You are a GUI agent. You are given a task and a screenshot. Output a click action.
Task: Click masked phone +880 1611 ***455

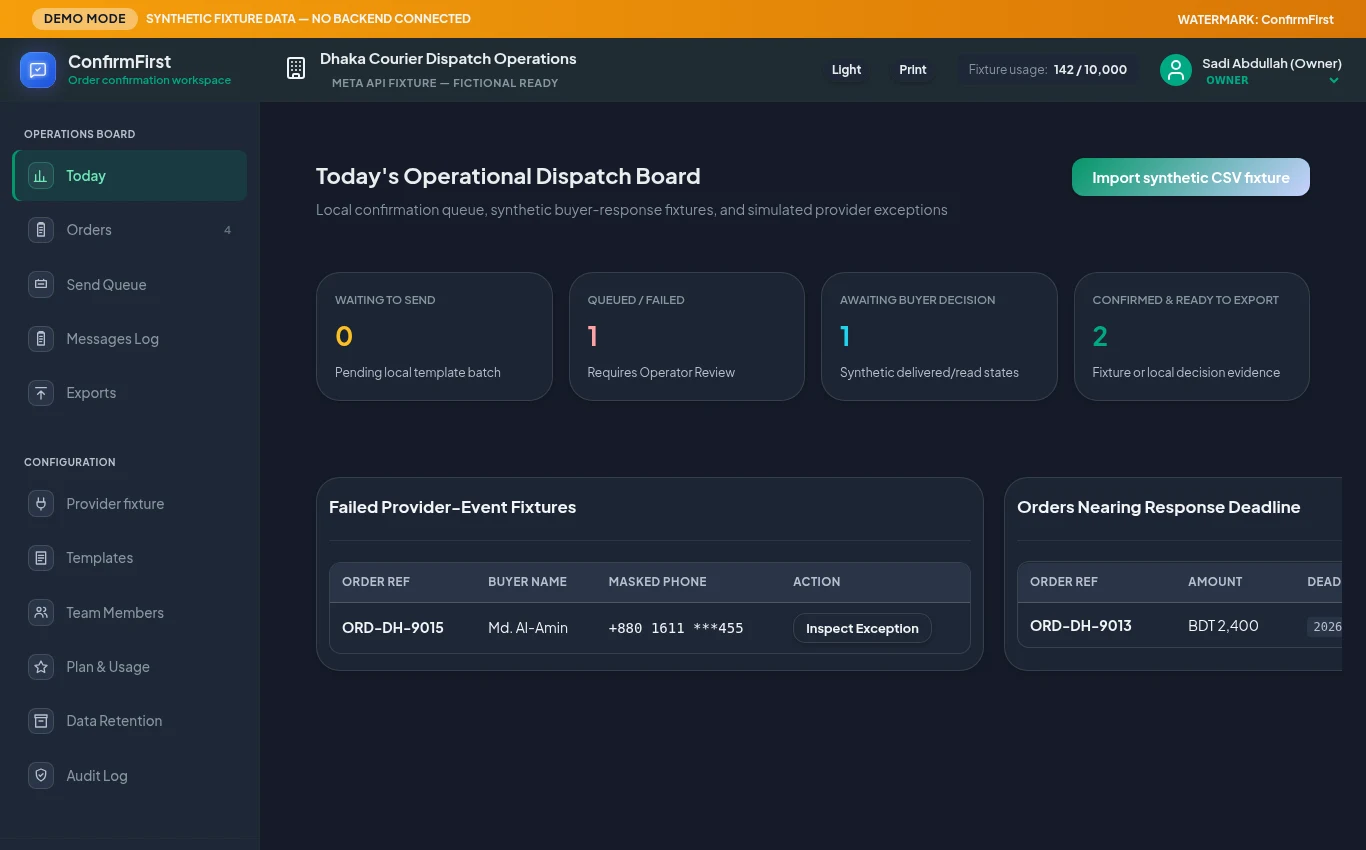pyautogui.click(x=676, y=628)
